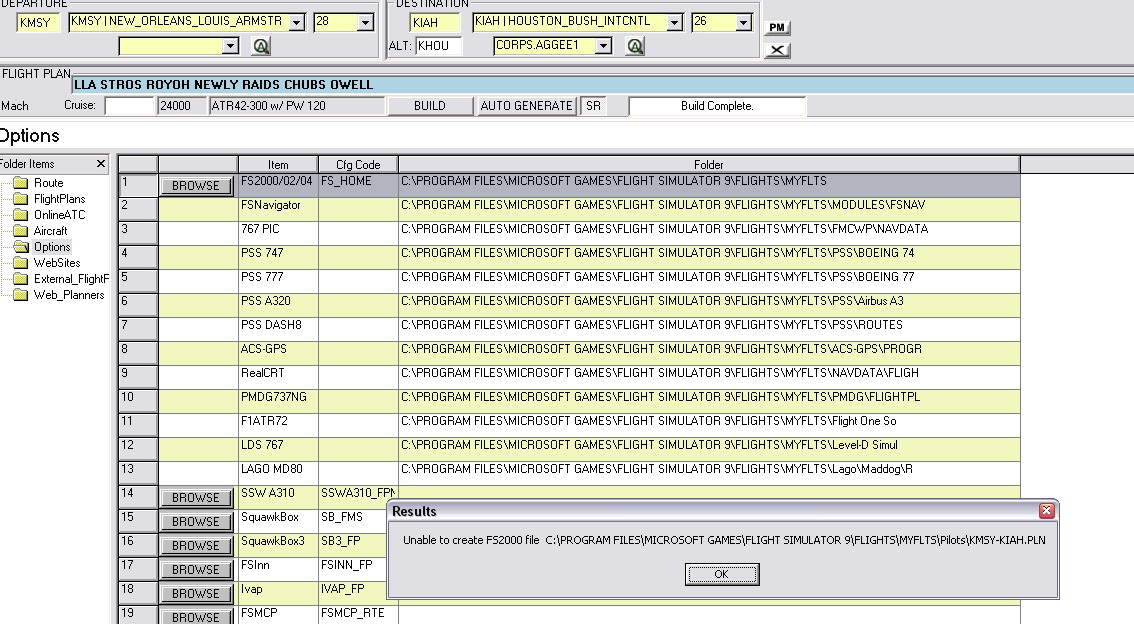Viewport: 1134px width, 624px height.
Task: Click the empty Mach cruise field
Action: [129, 106]
